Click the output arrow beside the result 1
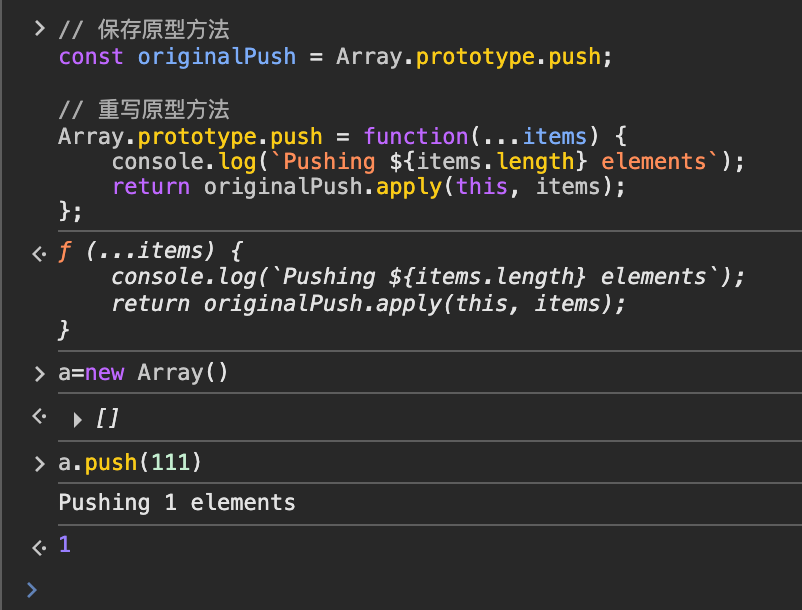This screenshot has width=802, height=610. pyautogui.click(x=38, y=546)
